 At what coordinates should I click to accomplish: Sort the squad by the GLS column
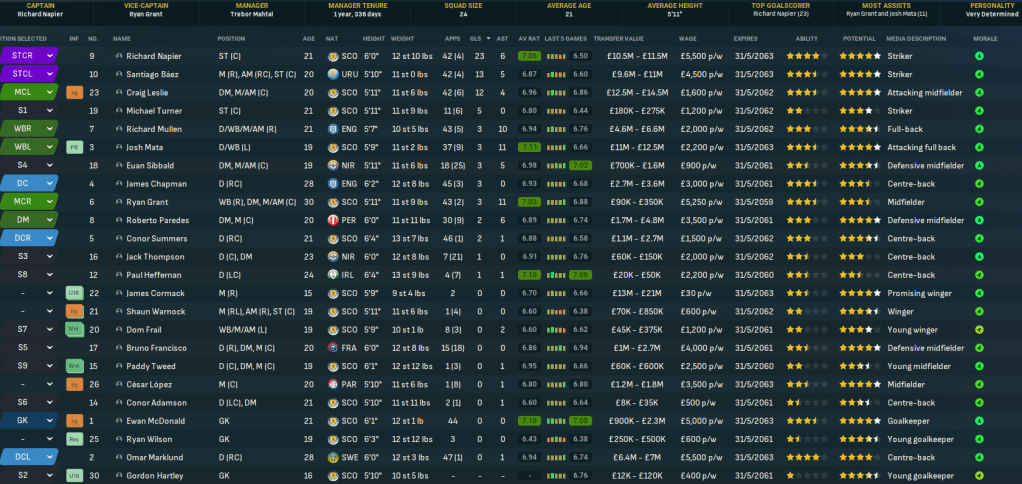click(479, 38)
